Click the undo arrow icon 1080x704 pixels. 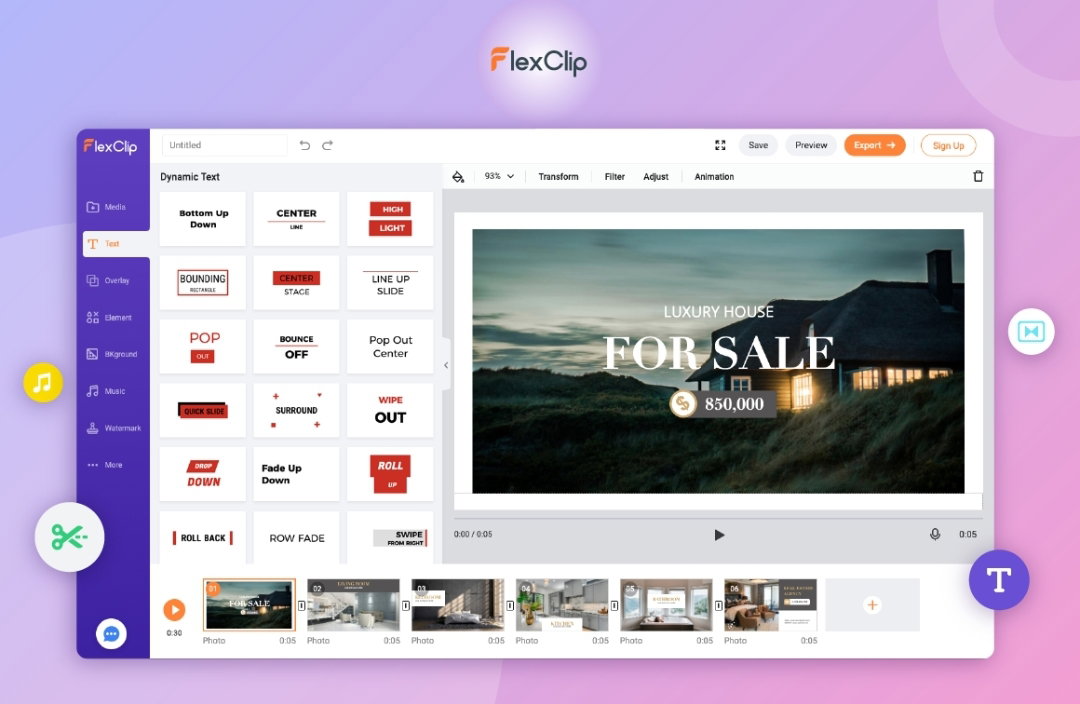tap(304, 145)
